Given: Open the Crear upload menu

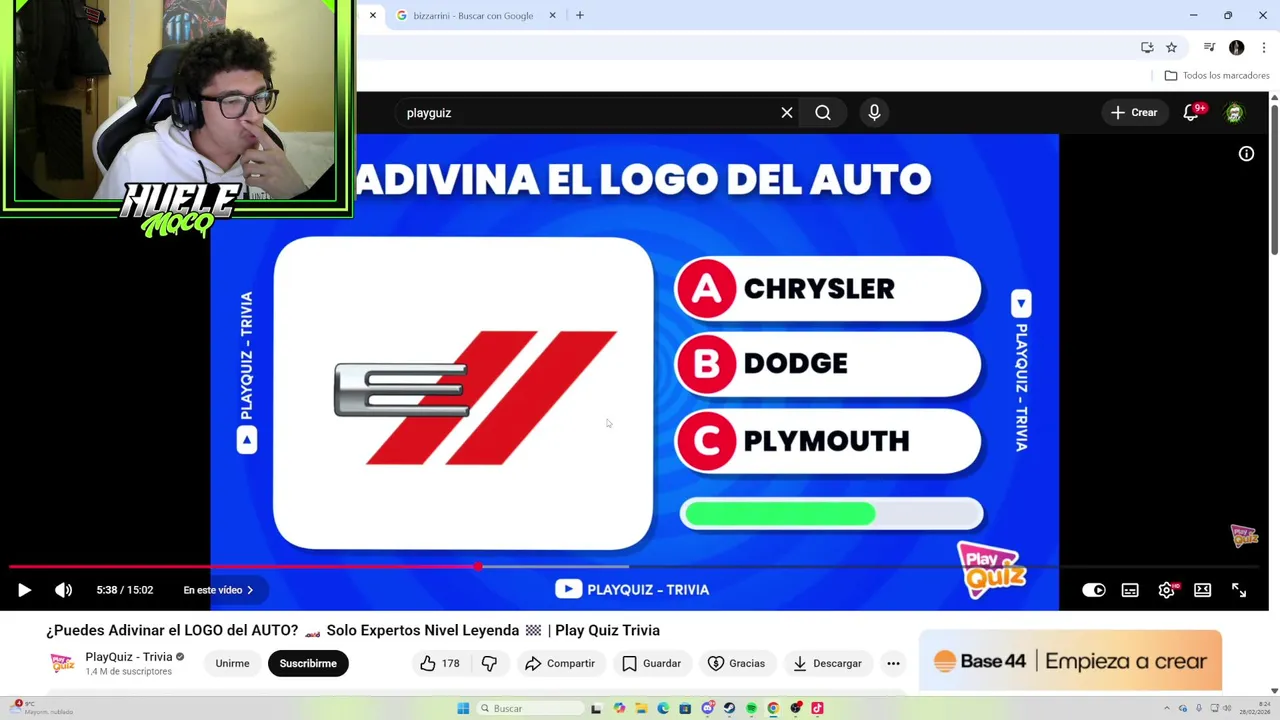Looking at the screenshot, I should (1134, 113).
